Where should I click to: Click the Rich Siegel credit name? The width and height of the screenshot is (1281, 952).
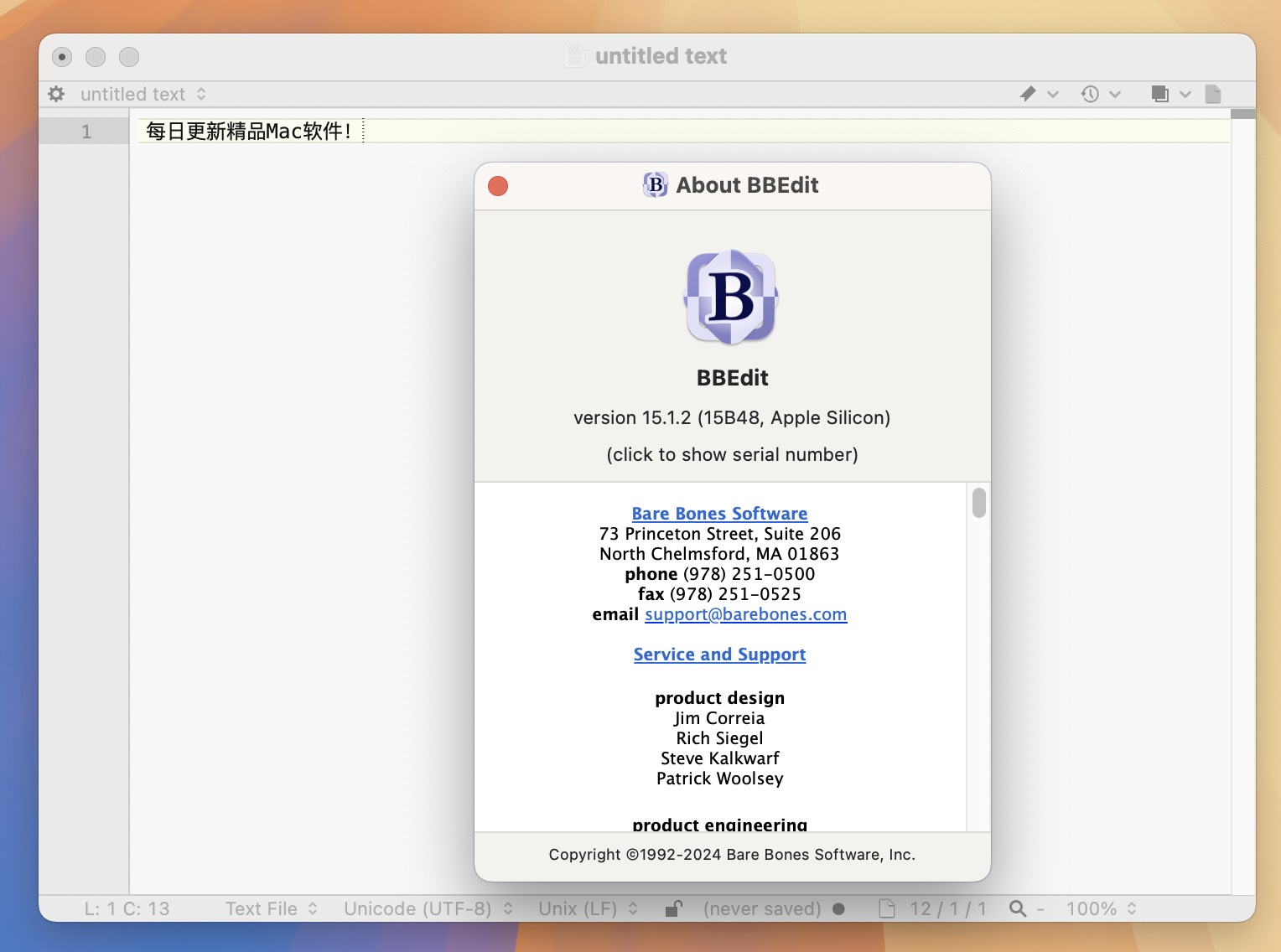[719, 738]
